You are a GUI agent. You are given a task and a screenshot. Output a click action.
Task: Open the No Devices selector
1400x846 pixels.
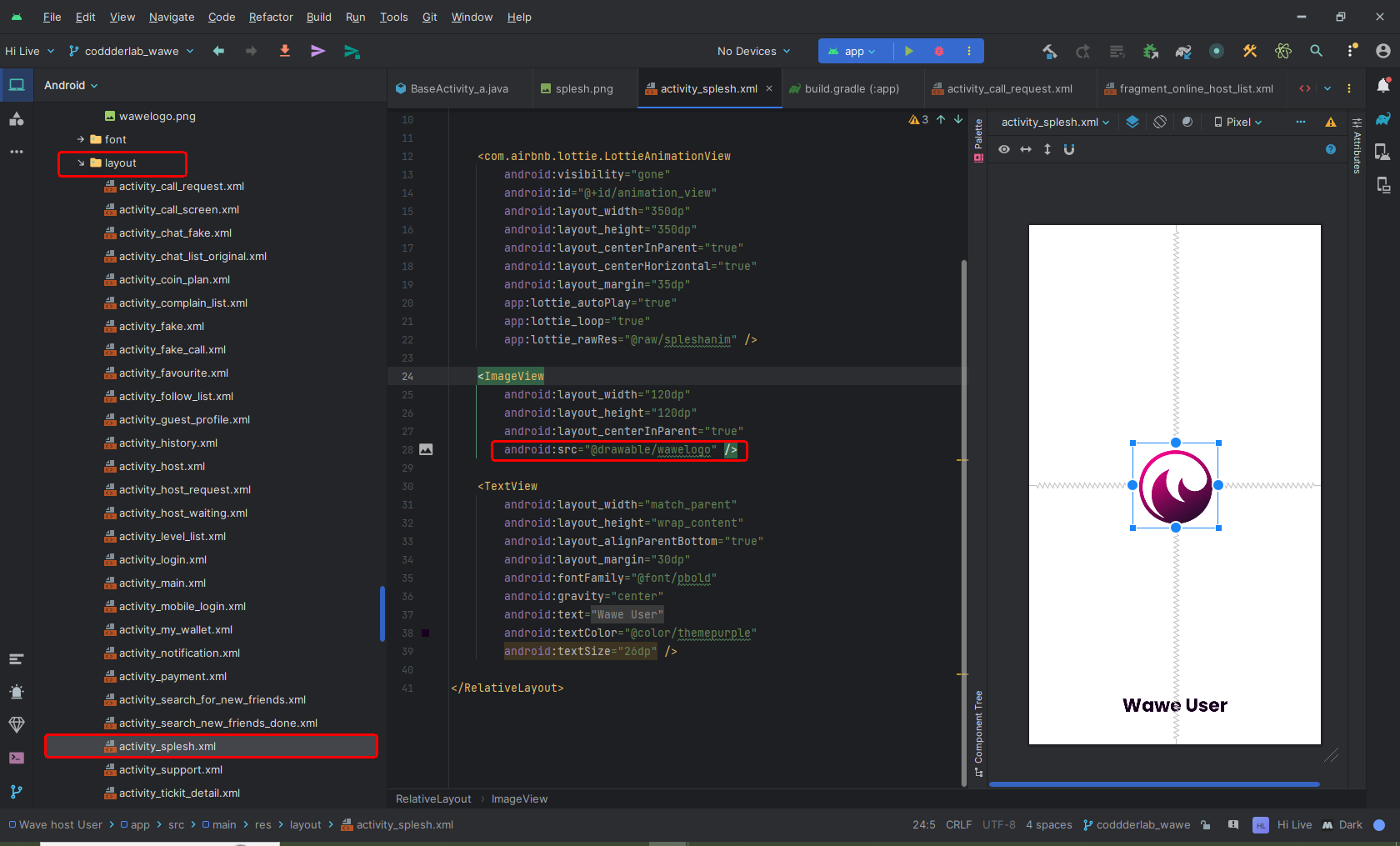[753, 51]
